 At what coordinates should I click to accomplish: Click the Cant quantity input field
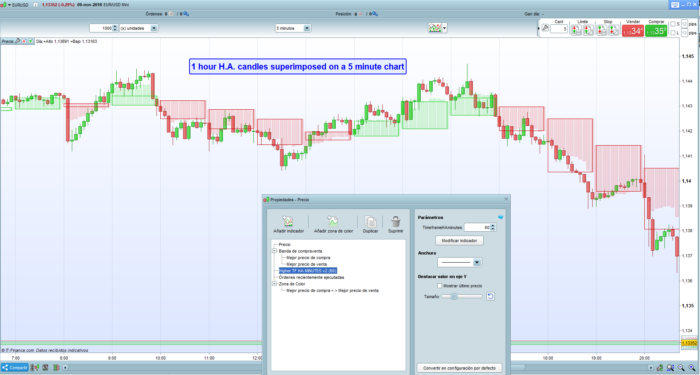pos(559,29)
